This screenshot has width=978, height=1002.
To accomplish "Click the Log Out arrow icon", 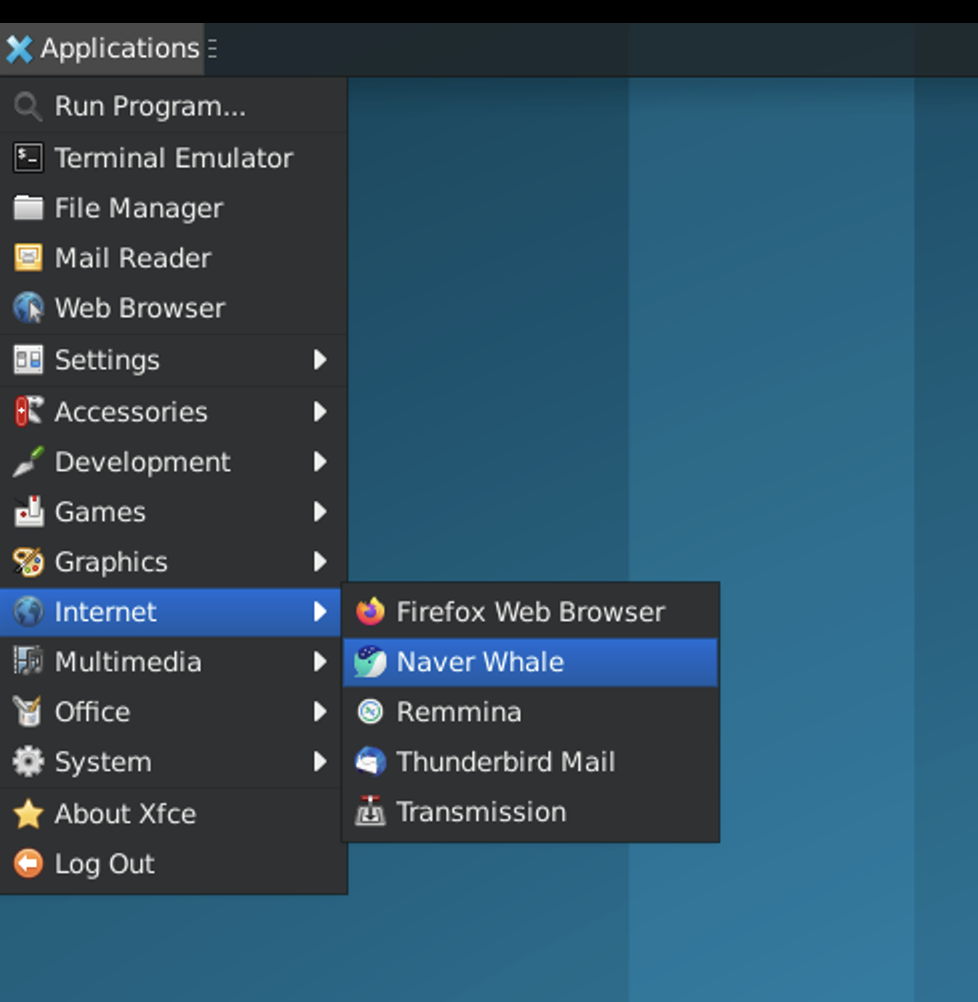I will (28, 863).
